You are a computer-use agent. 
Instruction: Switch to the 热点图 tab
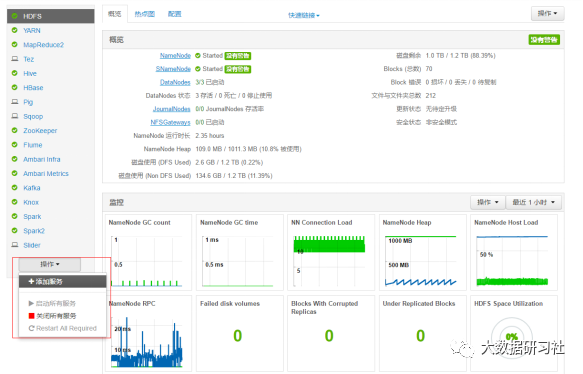tap(145, 14)
